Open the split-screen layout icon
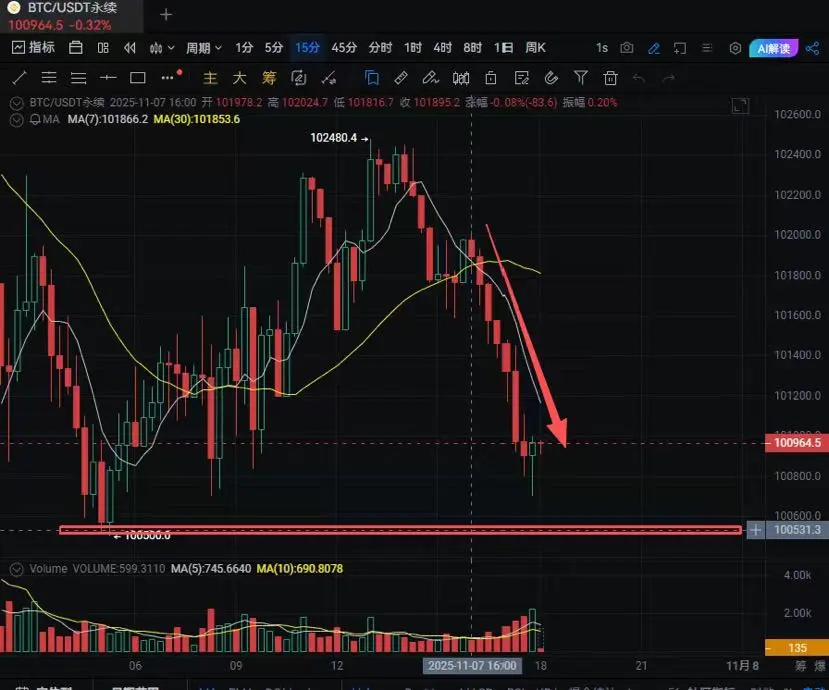 pos(103,48)
